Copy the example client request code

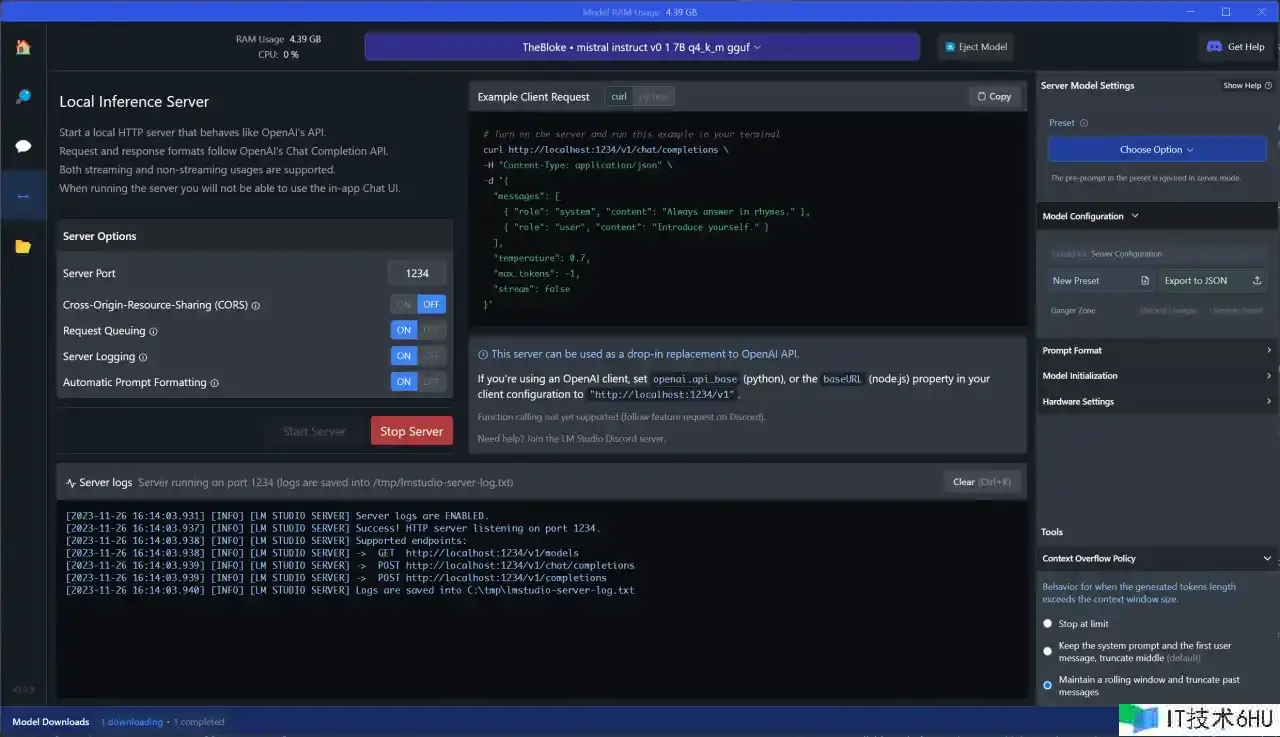[x=994, y=96]
